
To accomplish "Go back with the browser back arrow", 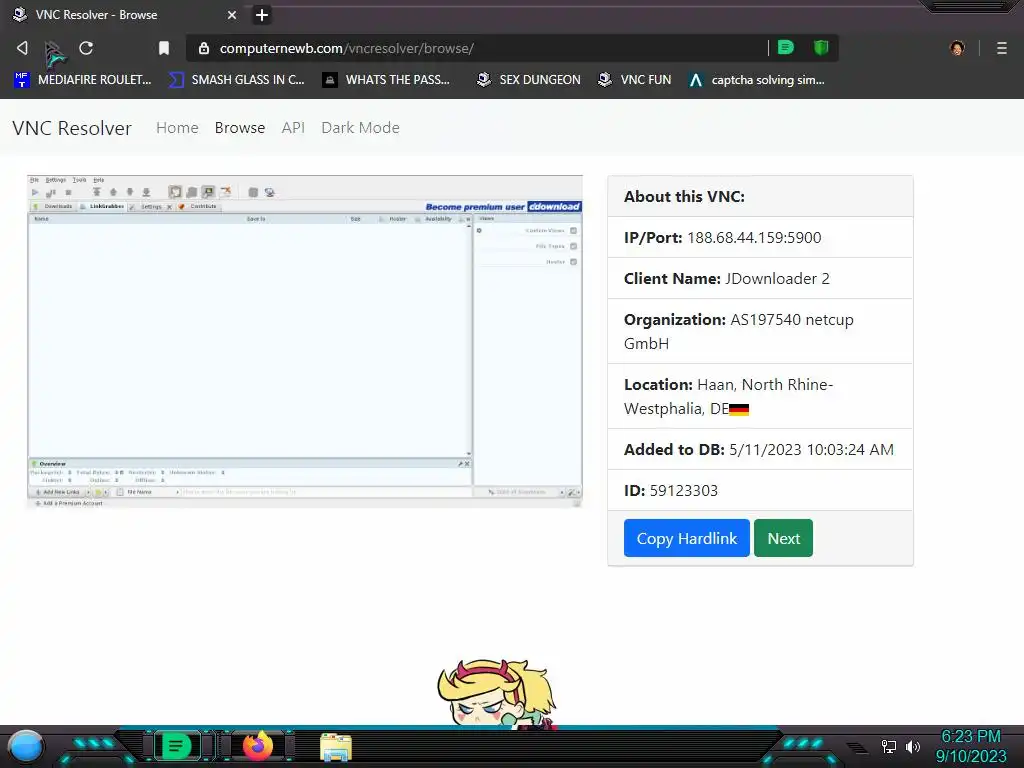I will tap(22, 48).
